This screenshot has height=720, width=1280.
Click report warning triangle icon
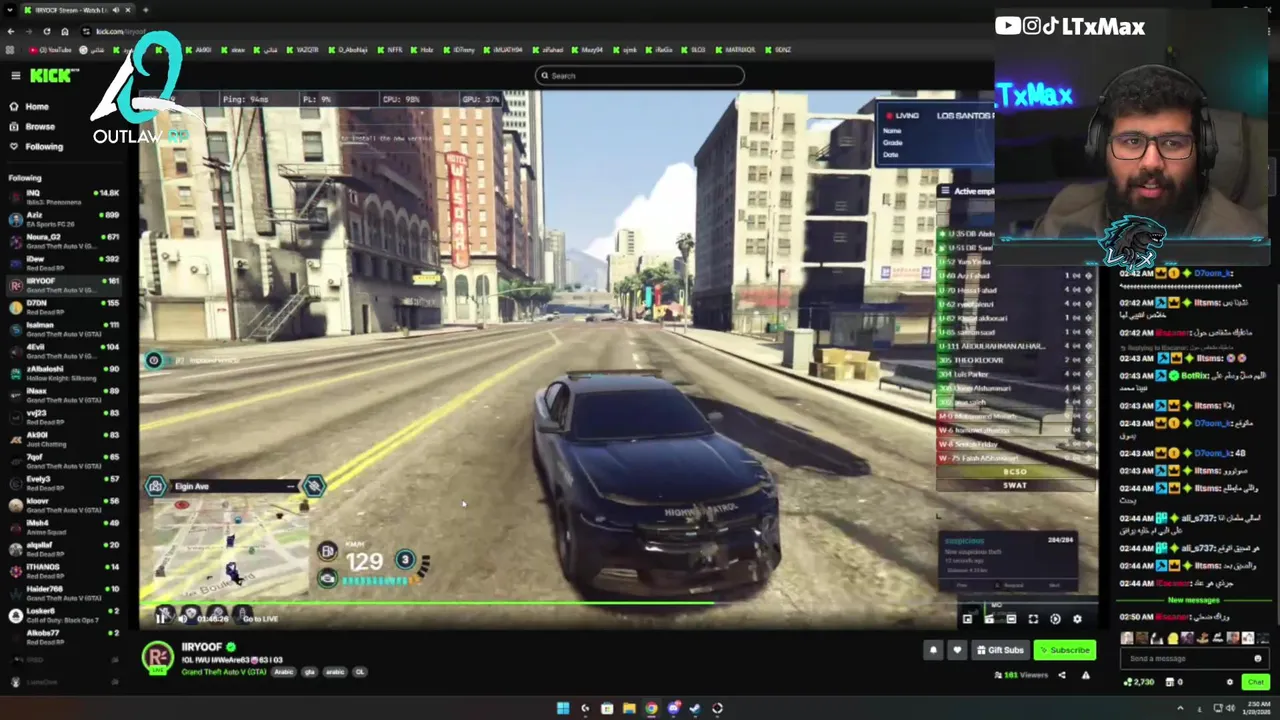coord(1085,675)
